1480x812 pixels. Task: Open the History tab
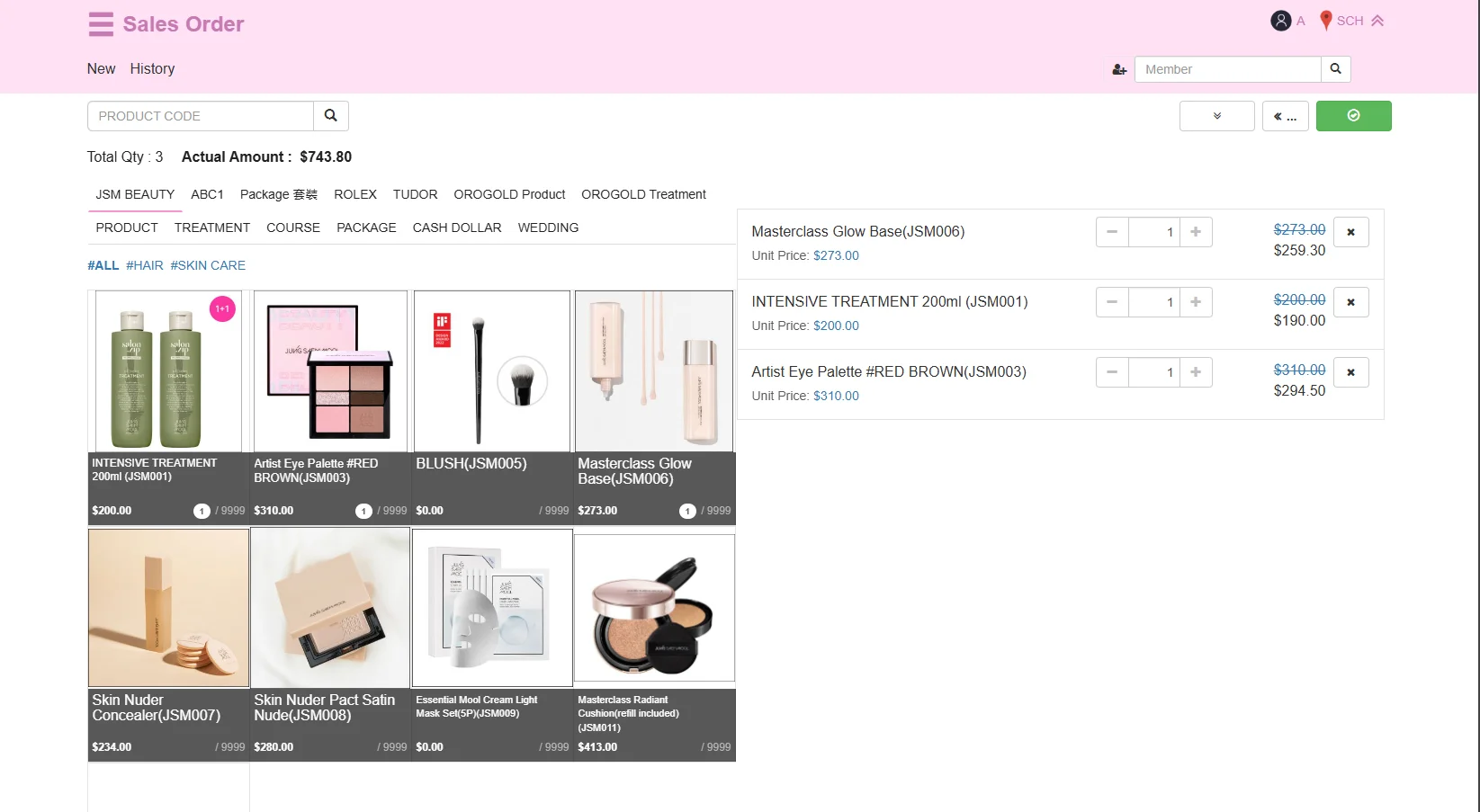click(x=152, y=69)
